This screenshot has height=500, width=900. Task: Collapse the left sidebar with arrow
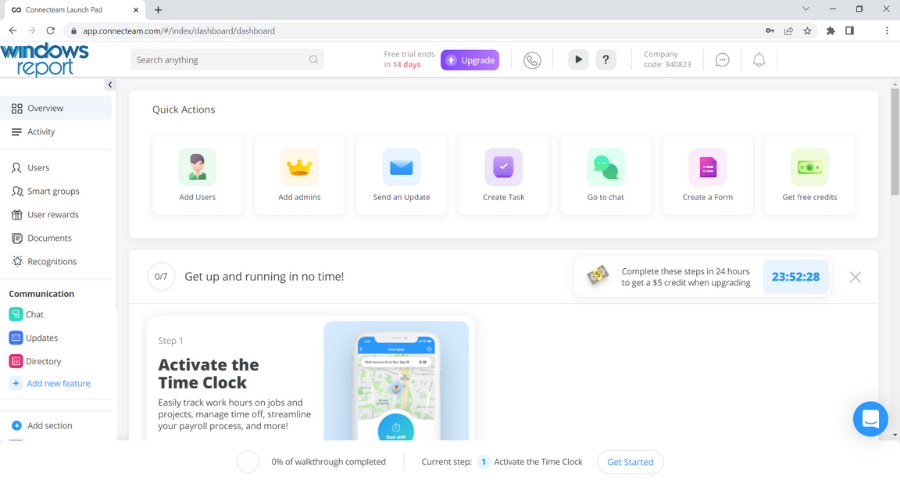[110, 84]
